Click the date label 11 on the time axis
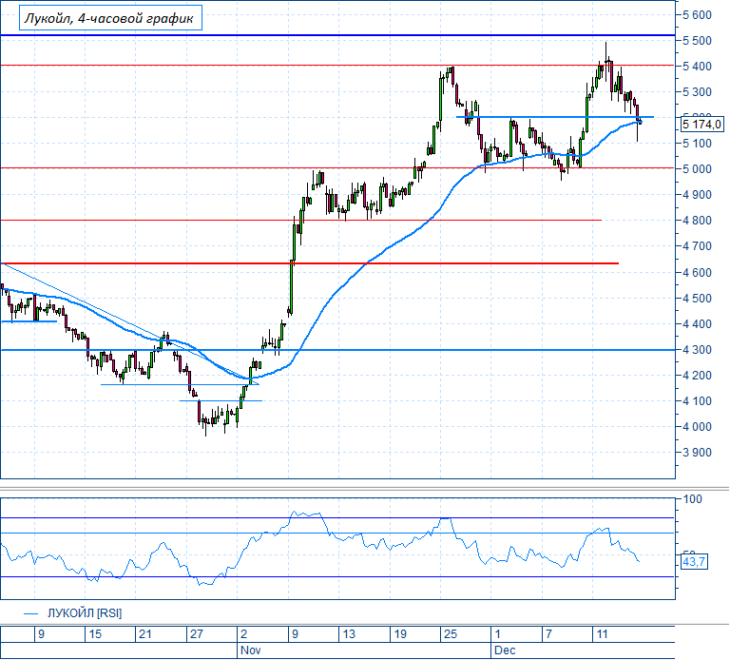 (x=602, y=634)
